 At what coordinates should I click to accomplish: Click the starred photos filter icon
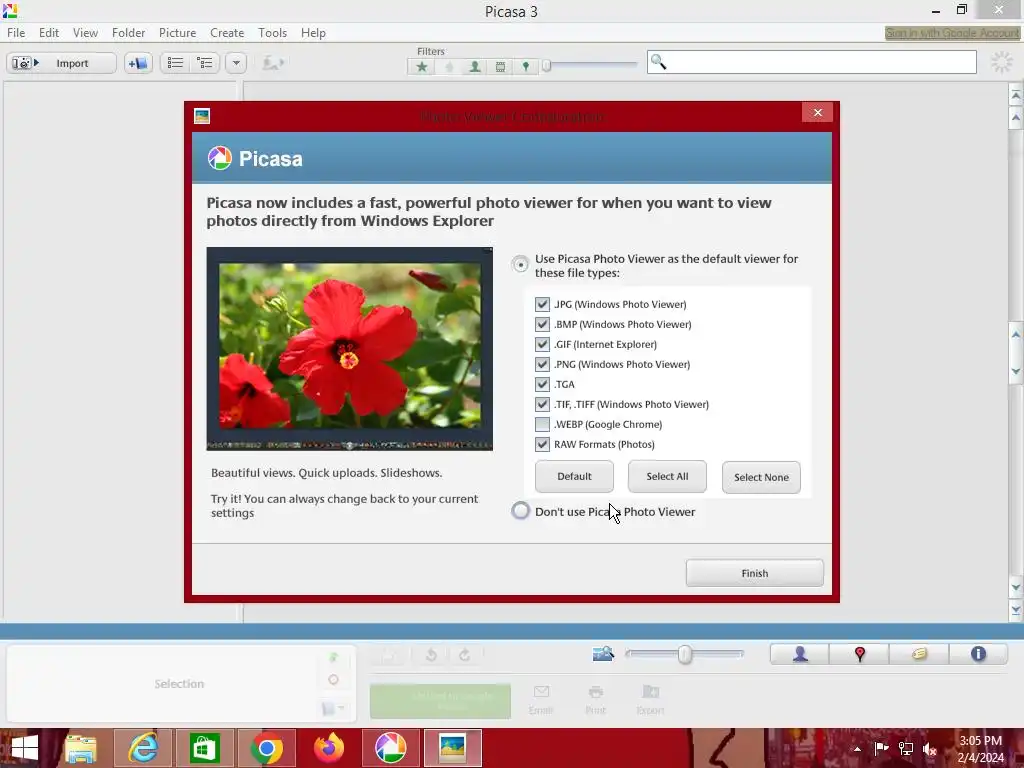click(422, 67)
